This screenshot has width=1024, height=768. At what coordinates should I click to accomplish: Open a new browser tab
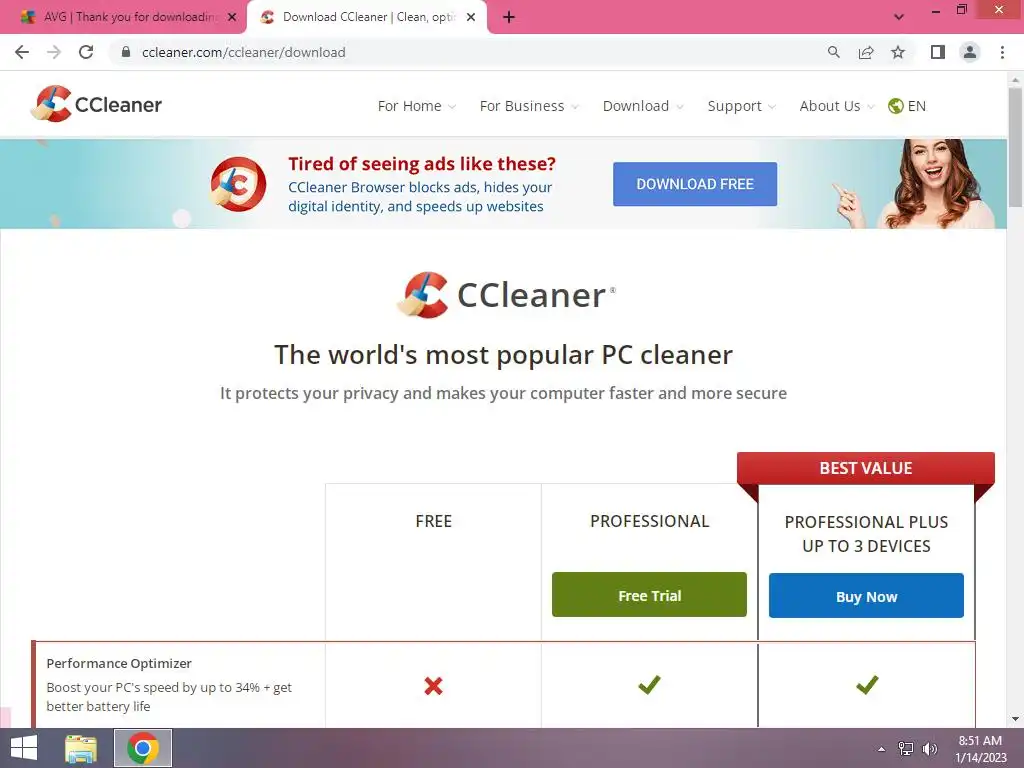point(509,18)
